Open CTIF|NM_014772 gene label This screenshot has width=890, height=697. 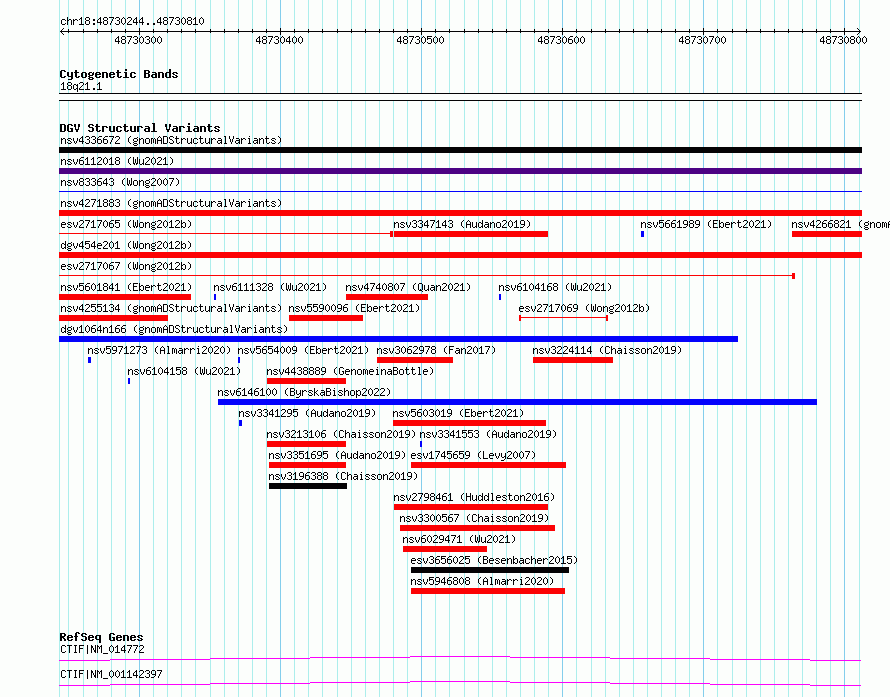click(x=102, y=649)
